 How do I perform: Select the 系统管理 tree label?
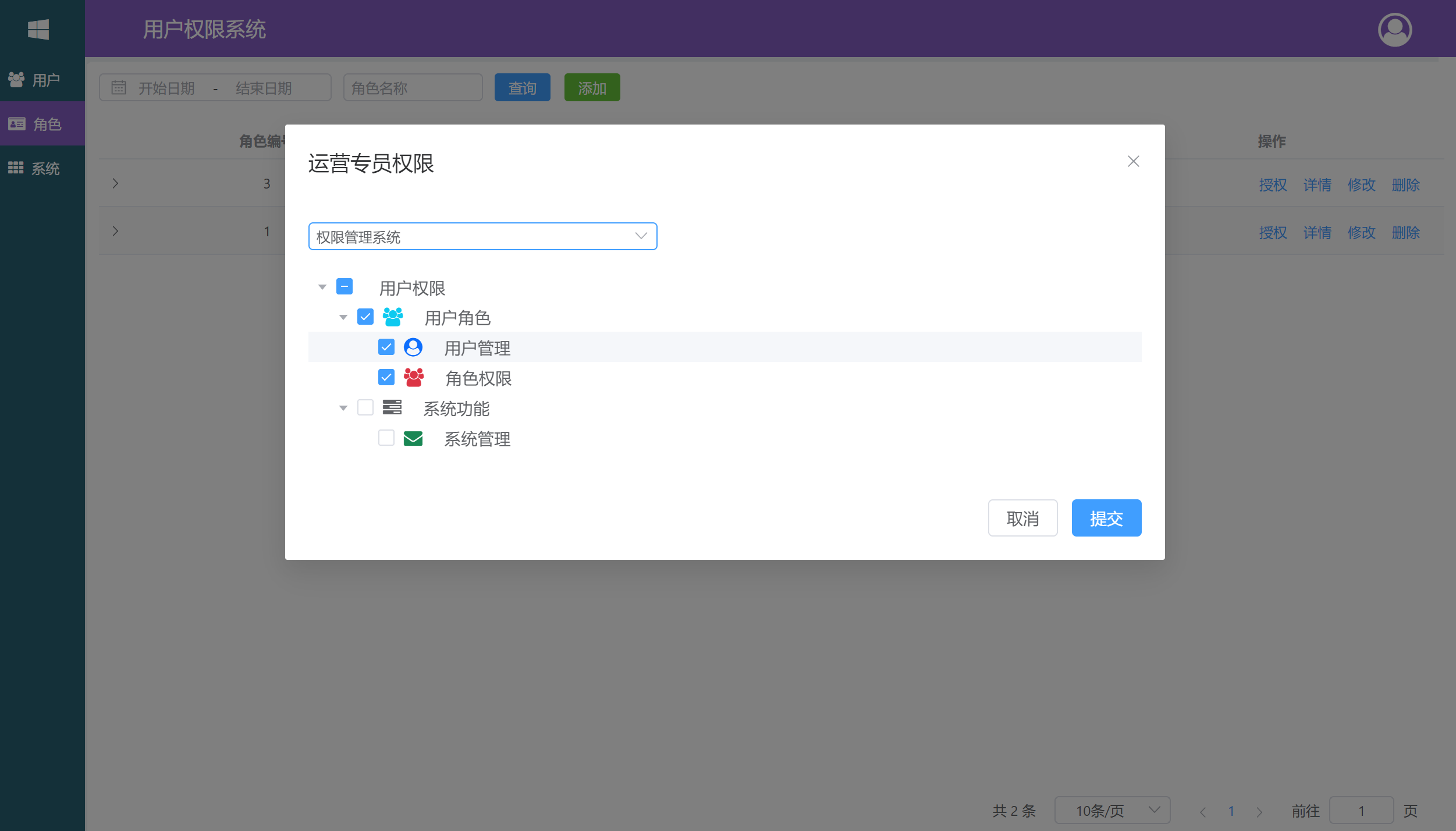477,439
